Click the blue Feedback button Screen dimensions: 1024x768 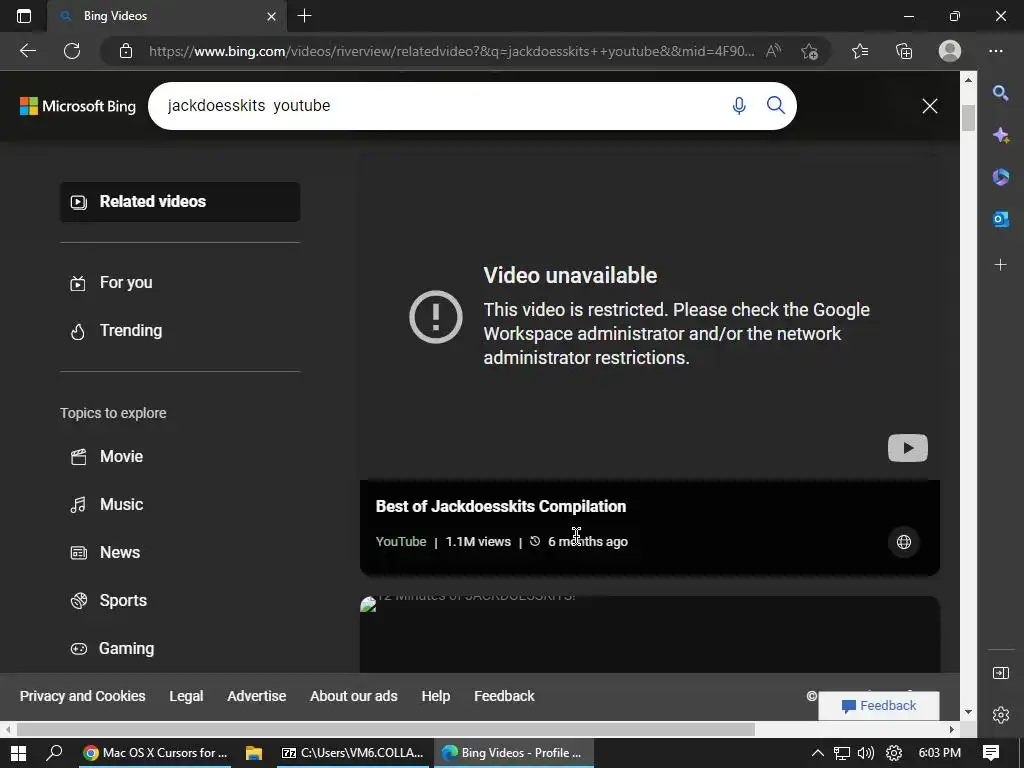(879, 706)
